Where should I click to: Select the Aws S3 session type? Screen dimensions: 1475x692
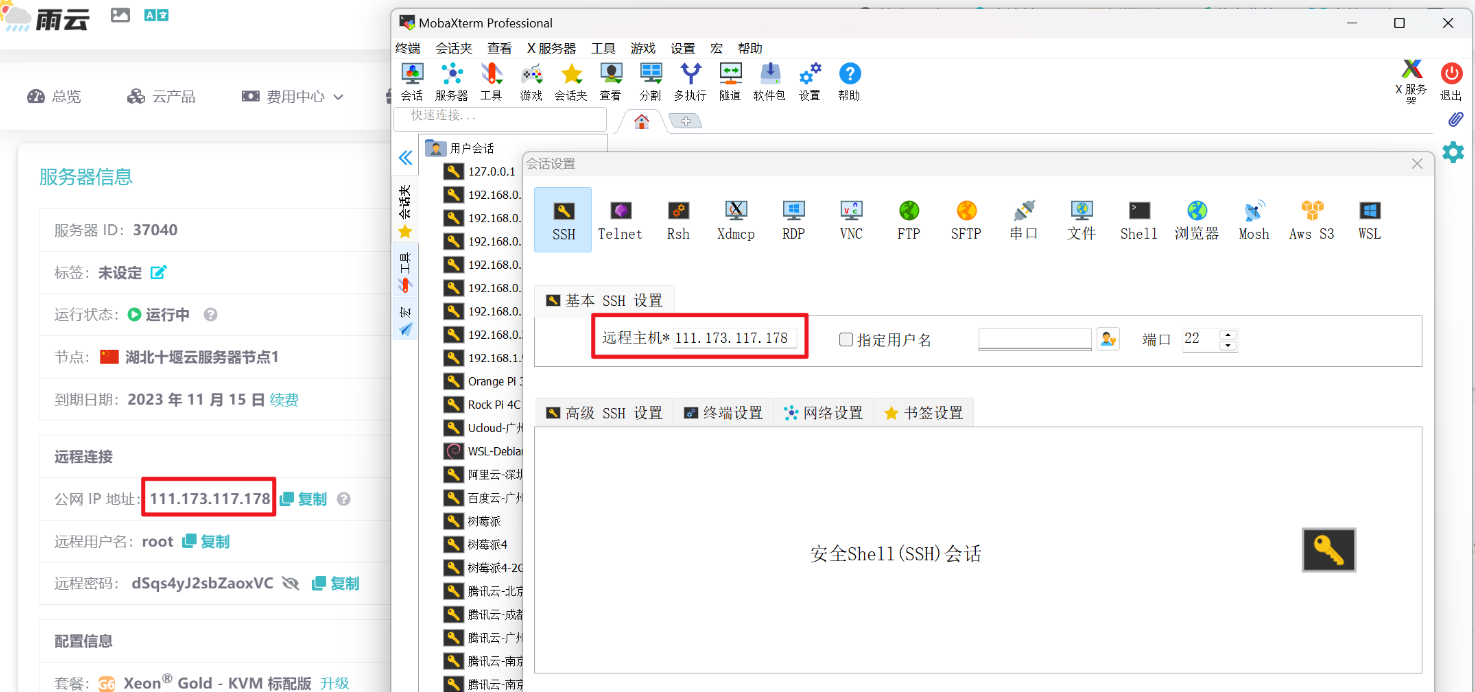[x=1312, y=219]
